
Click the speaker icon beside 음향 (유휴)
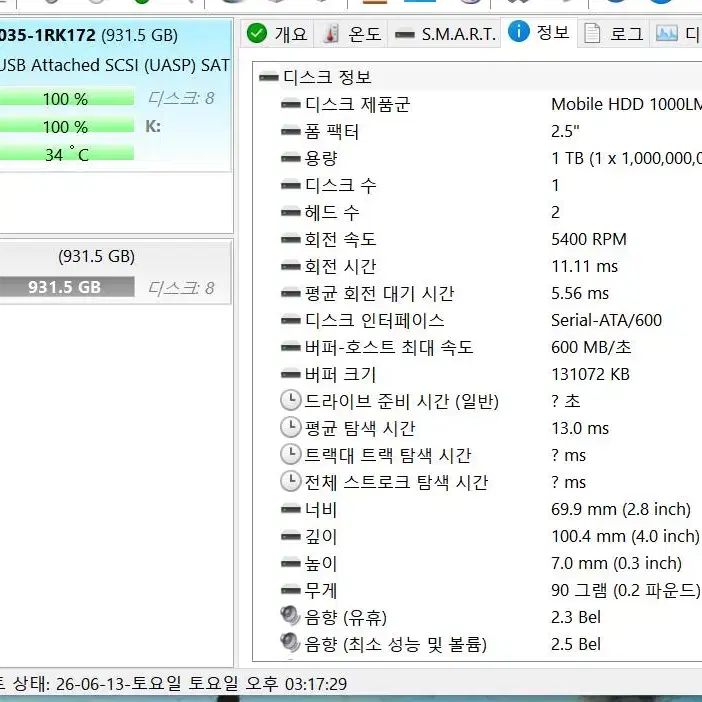[290, 616]
